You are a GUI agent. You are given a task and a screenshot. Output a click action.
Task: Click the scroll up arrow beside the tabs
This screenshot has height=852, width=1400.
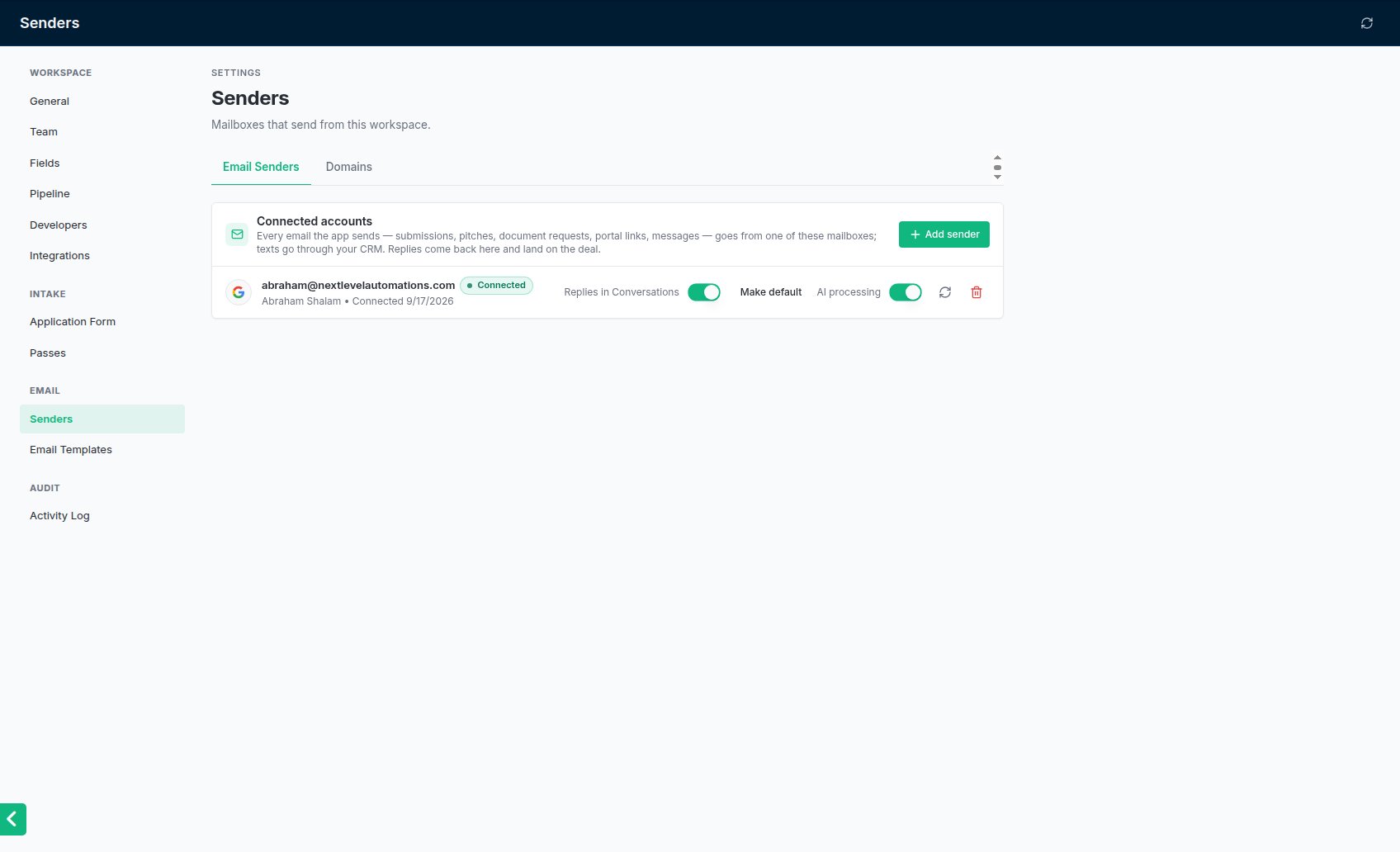997,157
